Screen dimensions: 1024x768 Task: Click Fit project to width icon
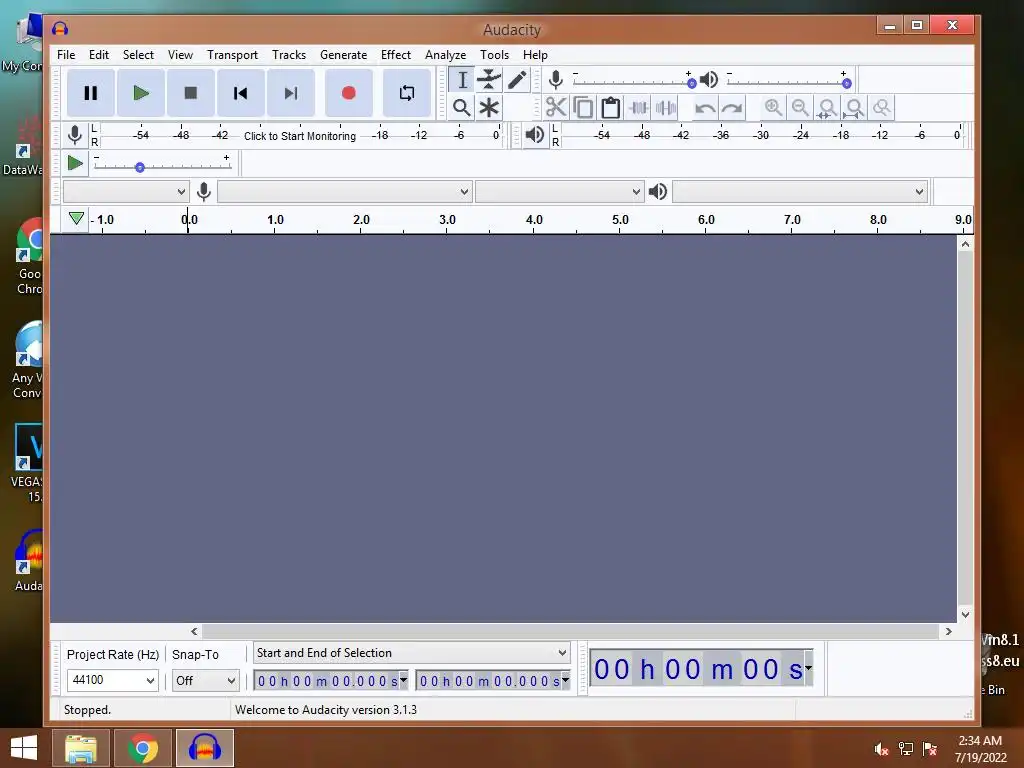coord(854,107)
